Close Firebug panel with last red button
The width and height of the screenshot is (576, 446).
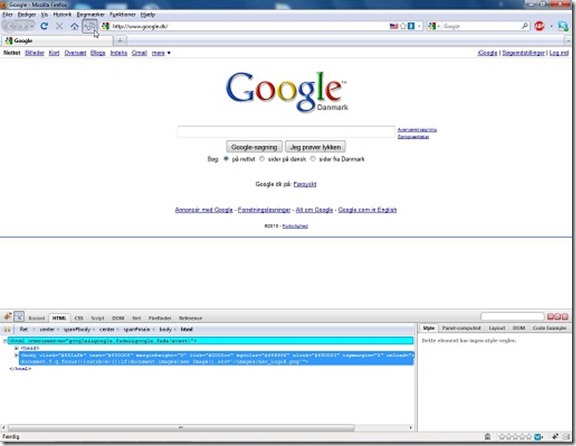[565, 316]
